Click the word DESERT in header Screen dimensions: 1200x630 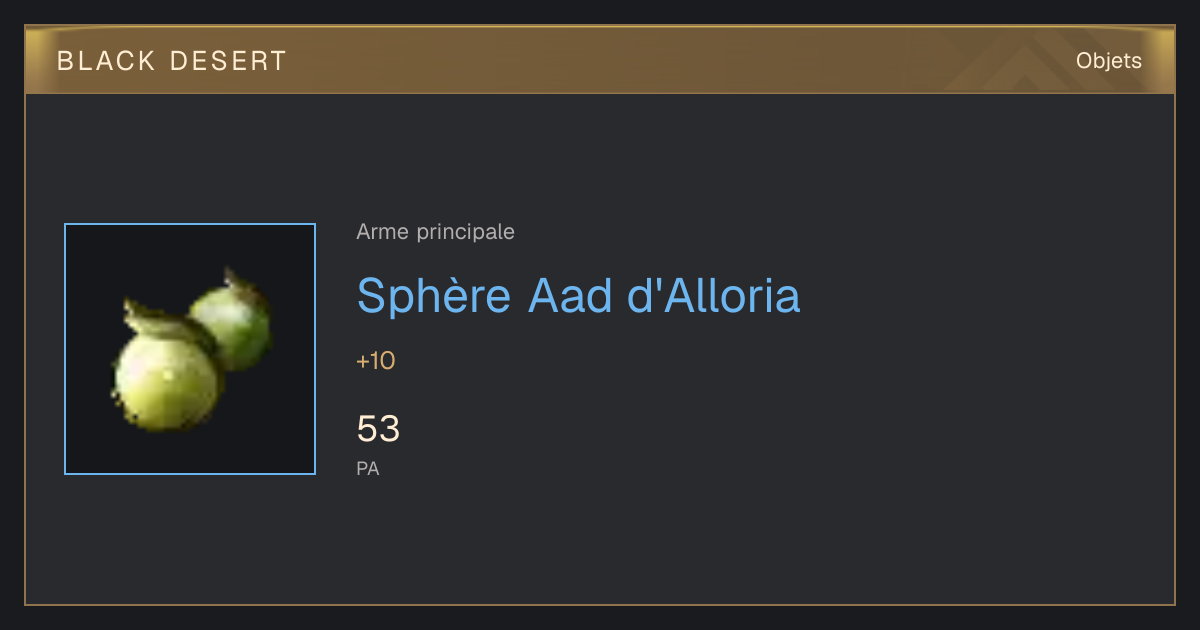(228, 61)
